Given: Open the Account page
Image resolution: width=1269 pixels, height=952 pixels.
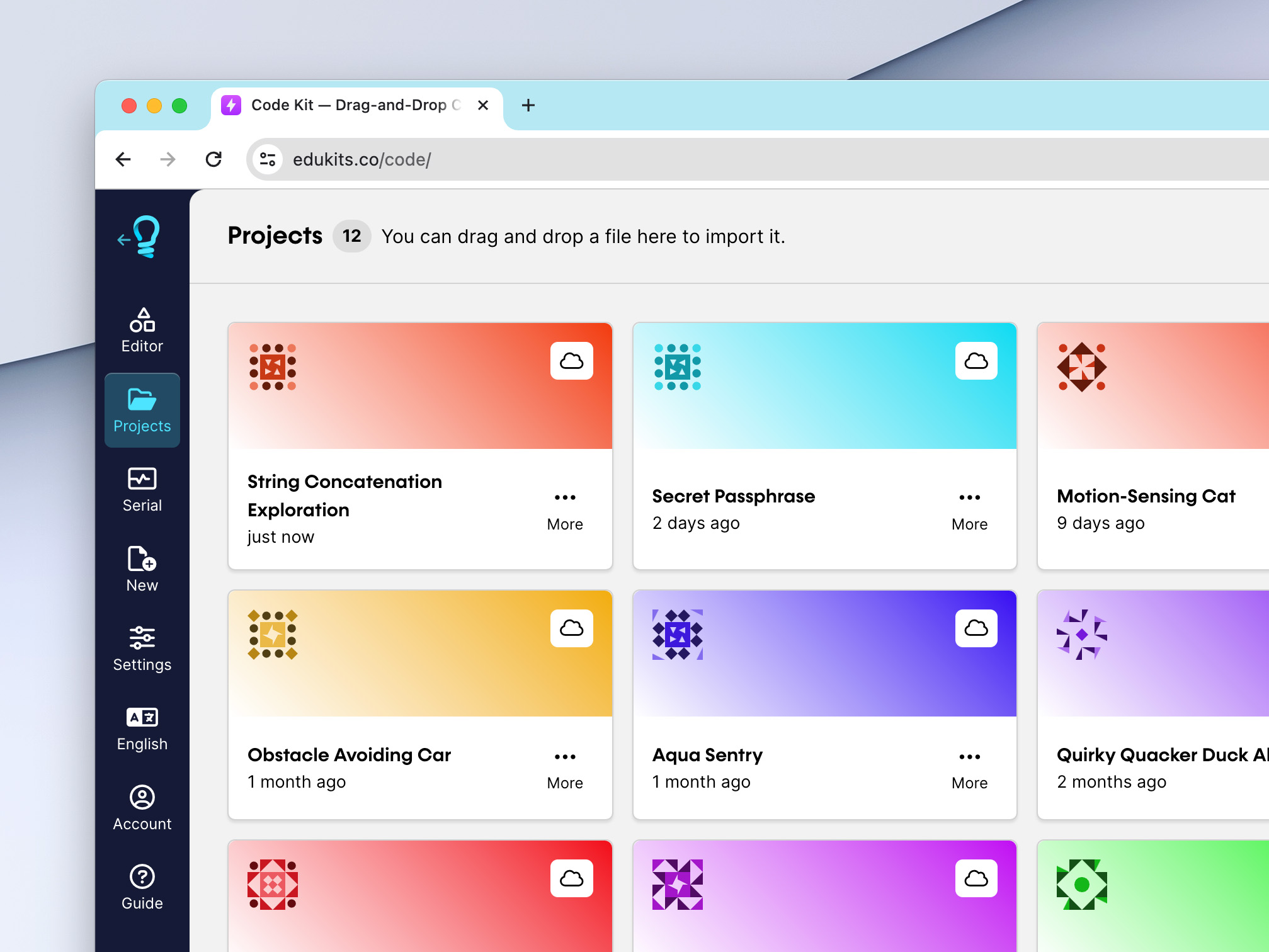Looking at the screenshot, I should [x=142, y=806].
